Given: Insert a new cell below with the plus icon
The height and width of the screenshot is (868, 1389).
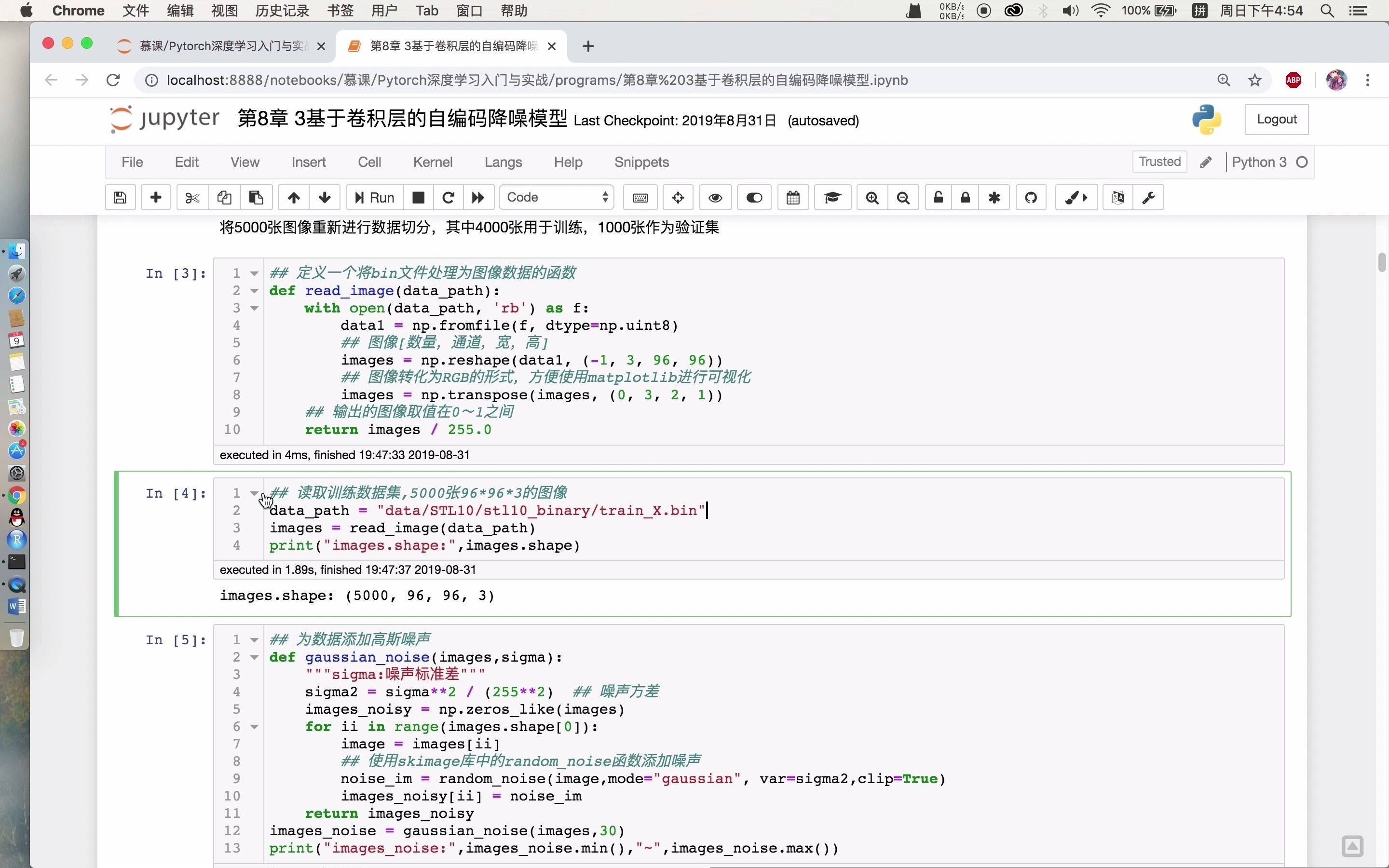Looking at the screenshot, I should [x=156, y=198].
